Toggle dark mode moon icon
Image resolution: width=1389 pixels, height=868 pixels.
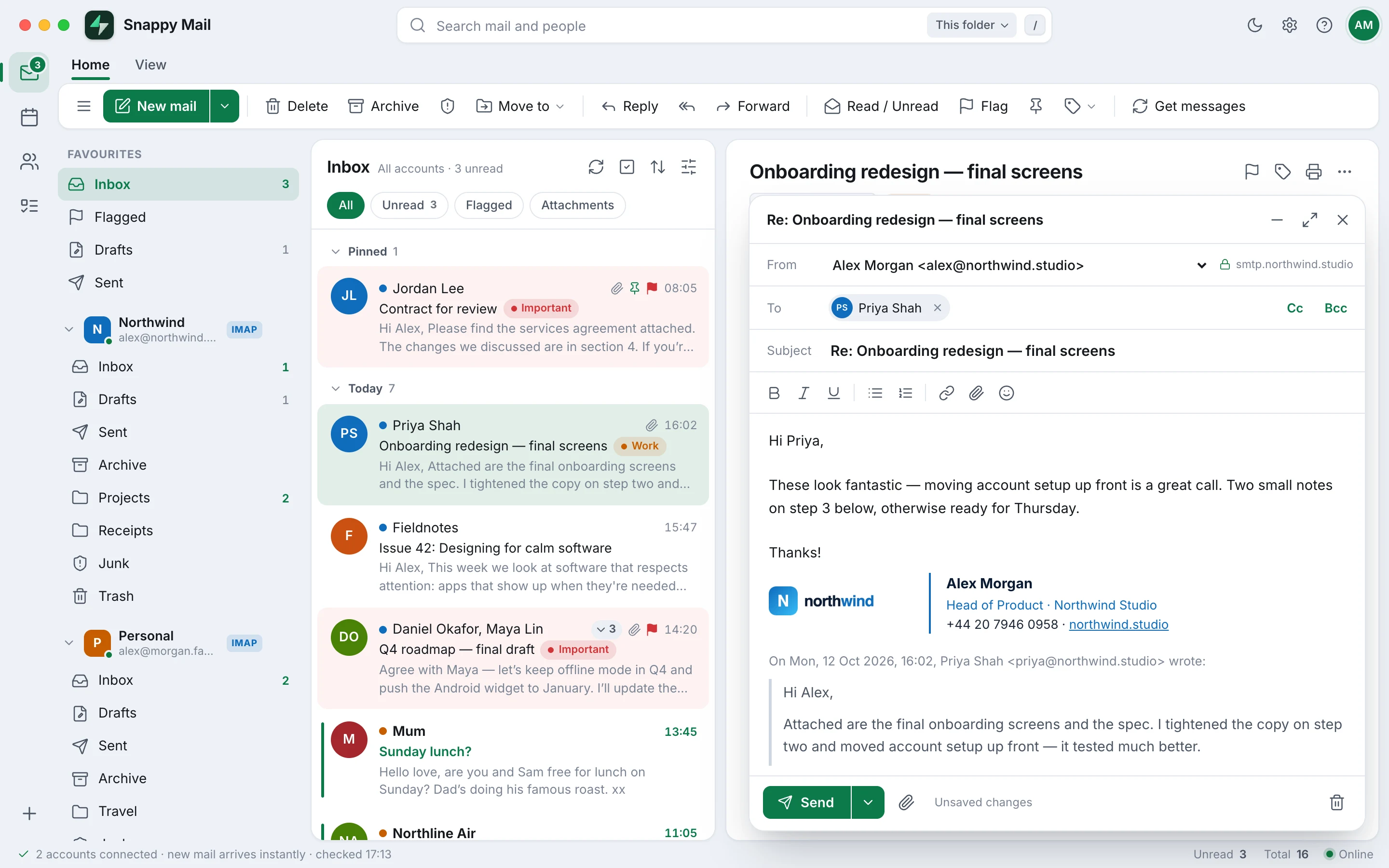tap(1255, 25)
